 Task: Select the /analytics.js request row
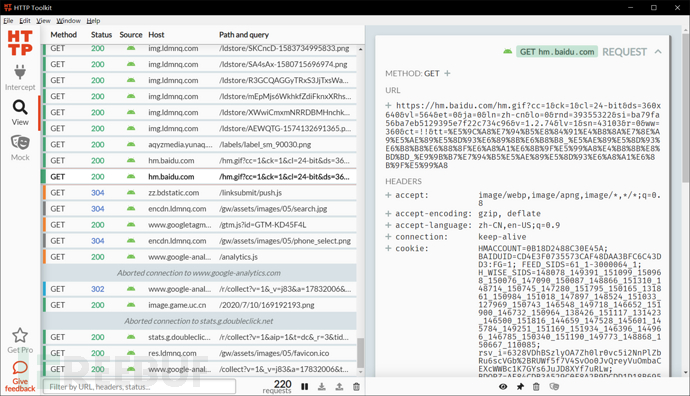click(200, 257)
